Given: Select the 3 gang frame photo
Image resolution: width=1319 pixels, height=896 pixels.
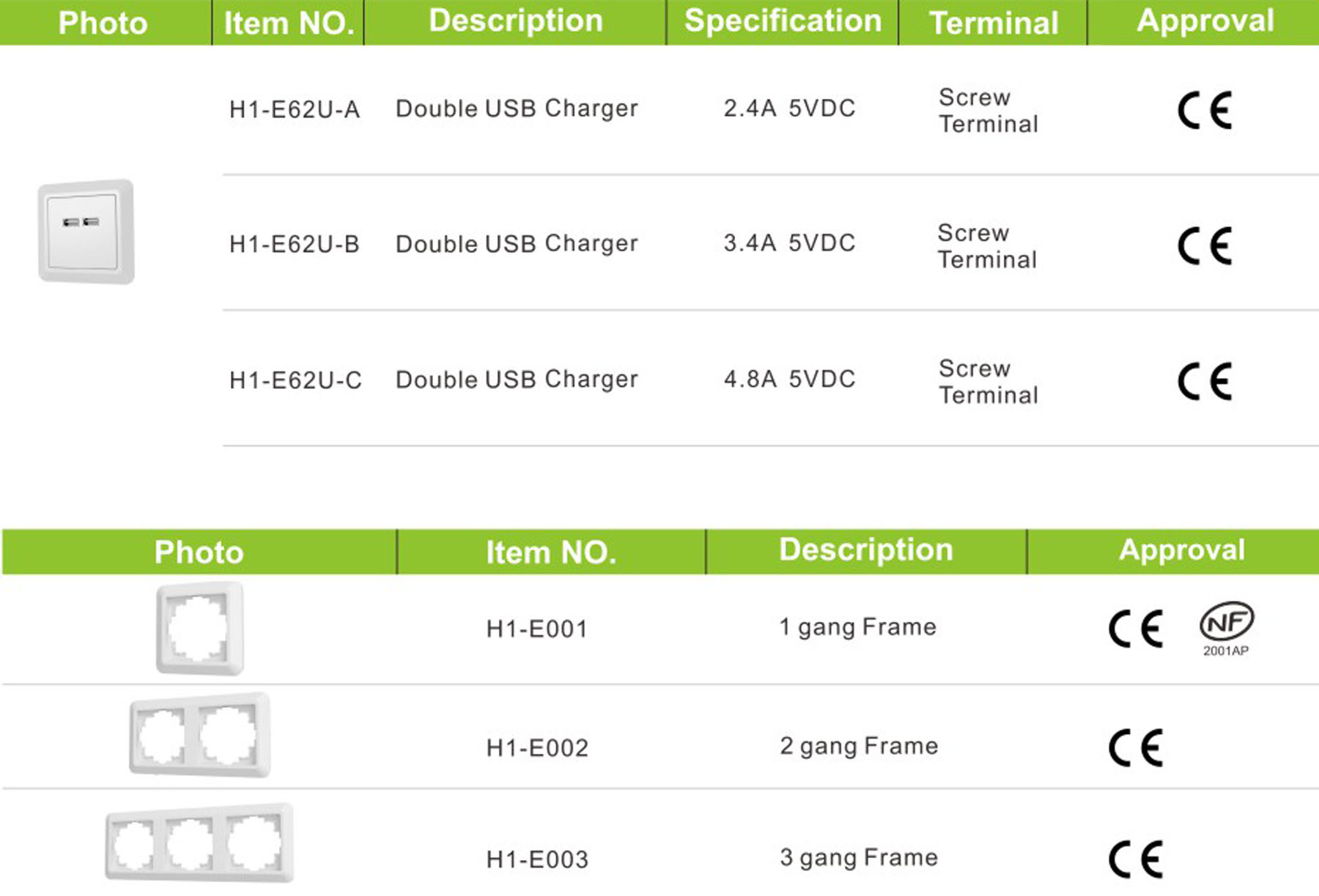Looking at the screenshot, I should tap(199, 843).
